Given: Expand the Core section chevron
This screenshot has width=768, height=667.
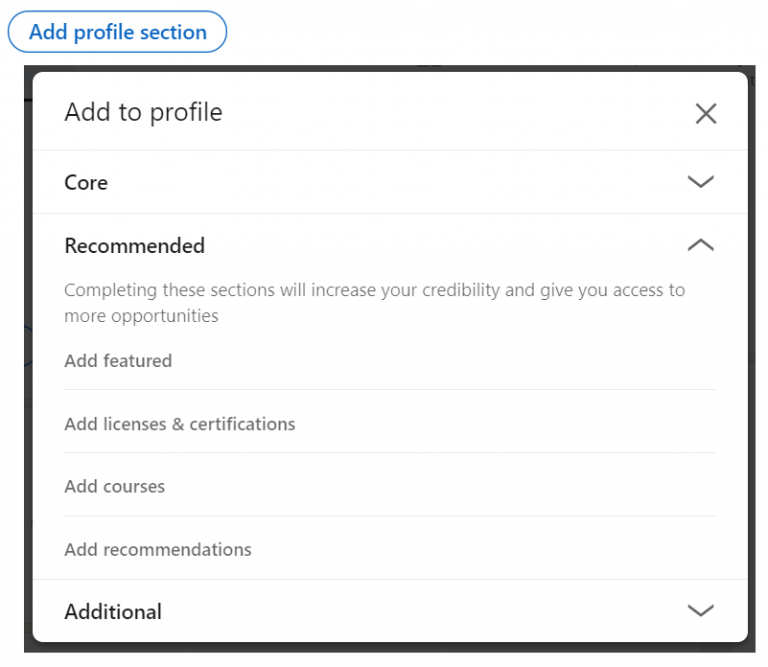Looking at the screenshot, I should click(701, 182).
